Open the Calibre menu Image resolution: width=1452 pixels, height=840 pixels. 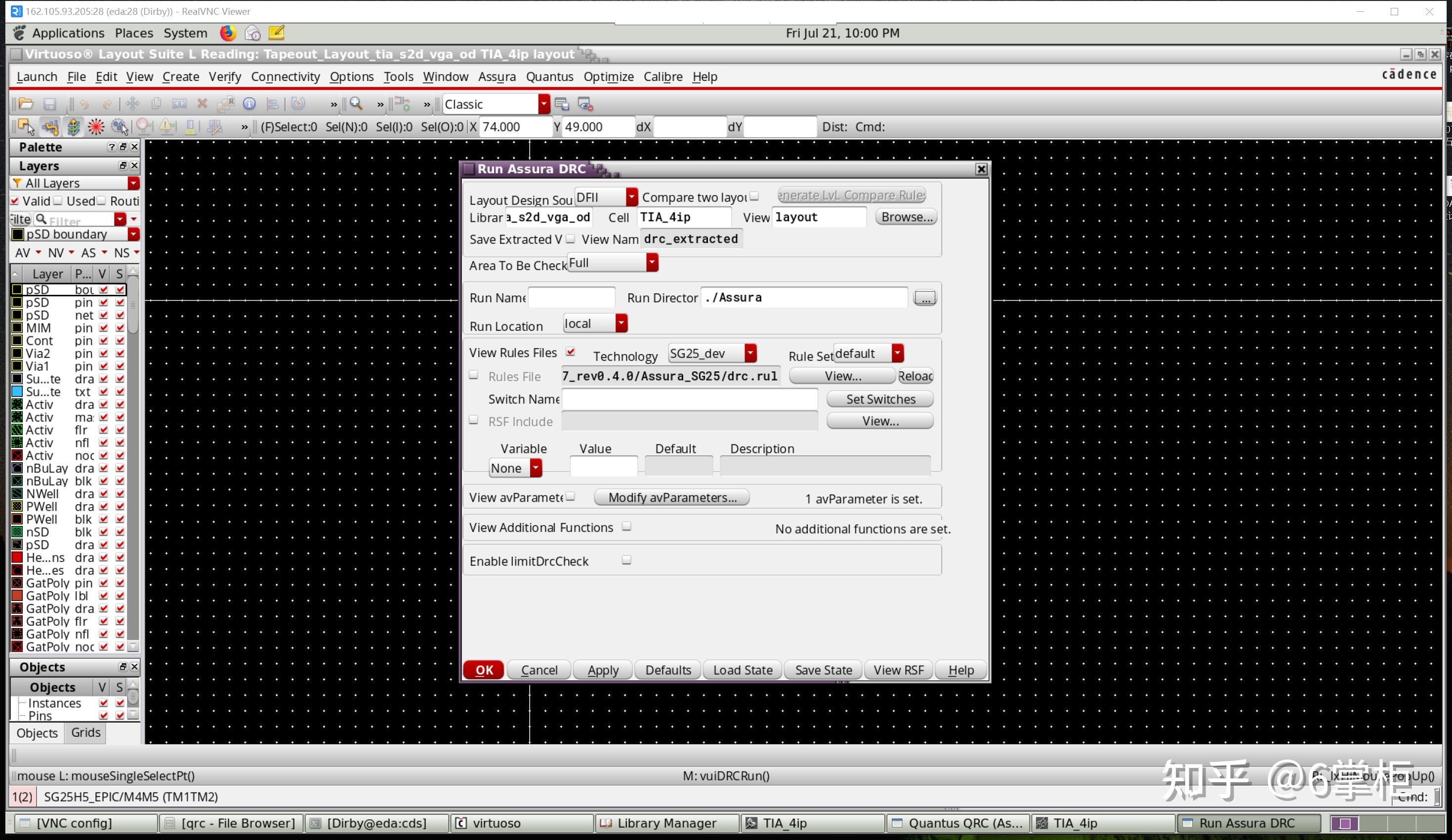pyautogui.click(x=663, y=77)
